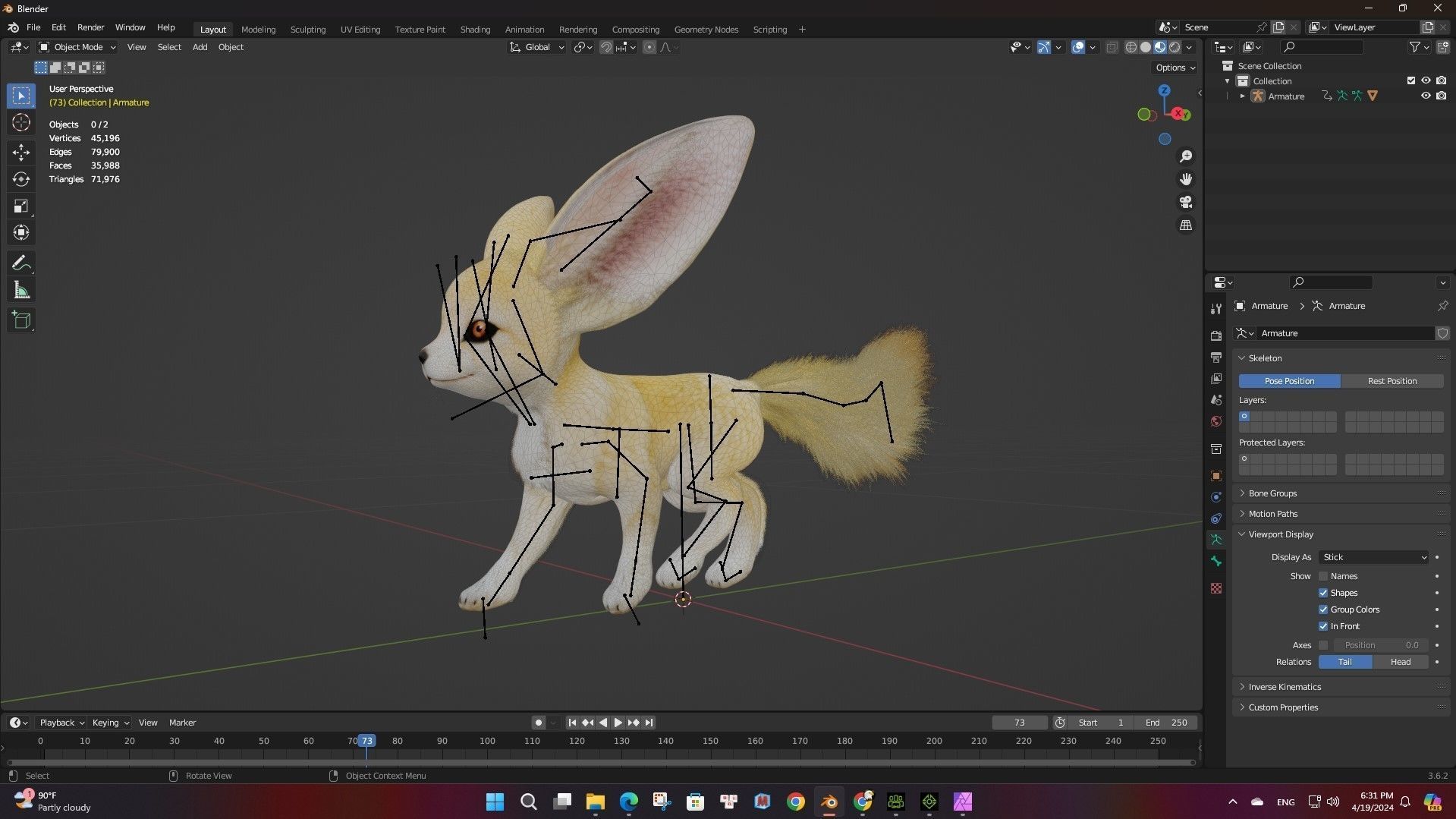Set Relations to Head

pyautogui.click(x=1401, y=662)
